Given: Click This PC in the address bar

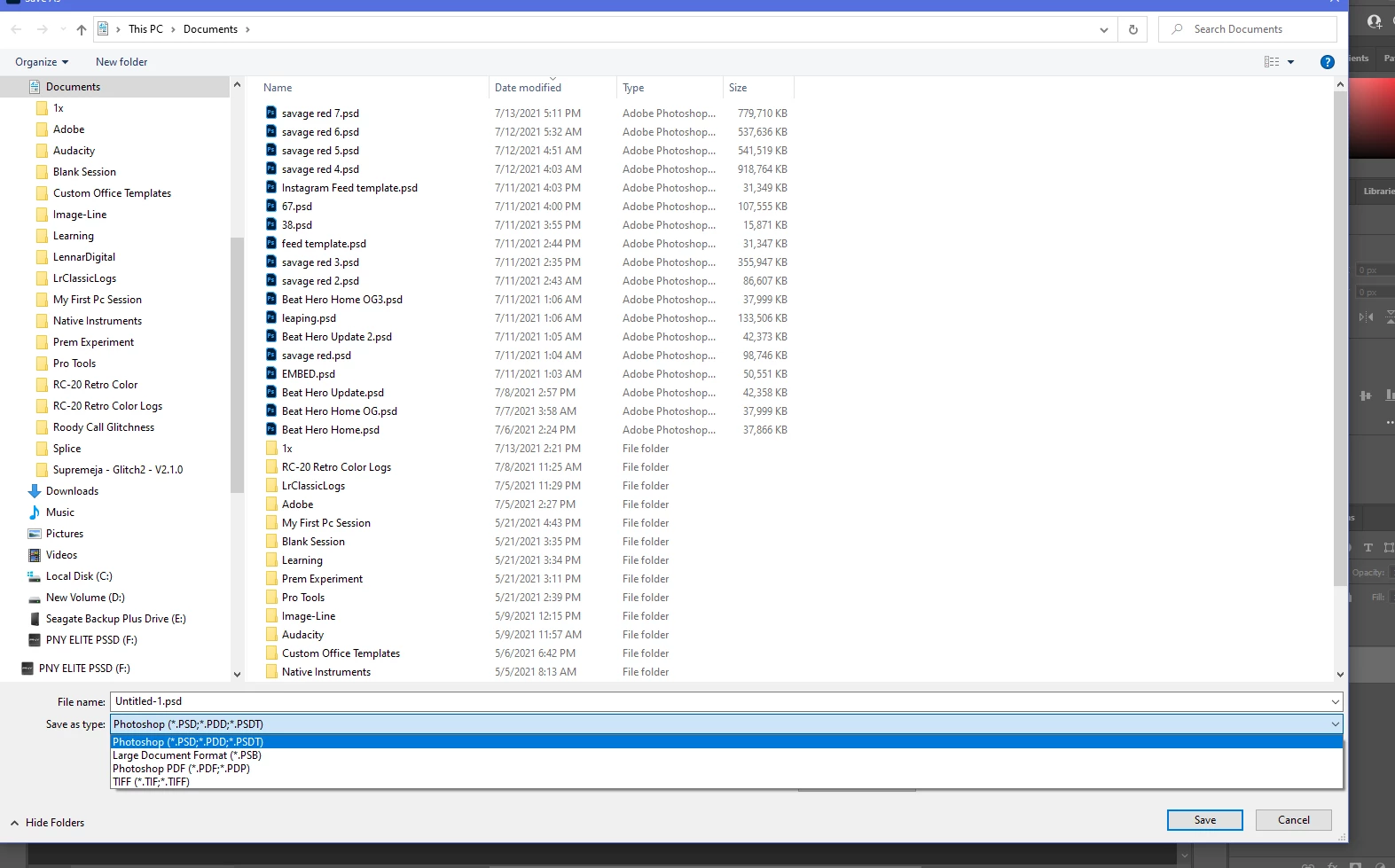Looking at the screenshot, I should 145,29.
